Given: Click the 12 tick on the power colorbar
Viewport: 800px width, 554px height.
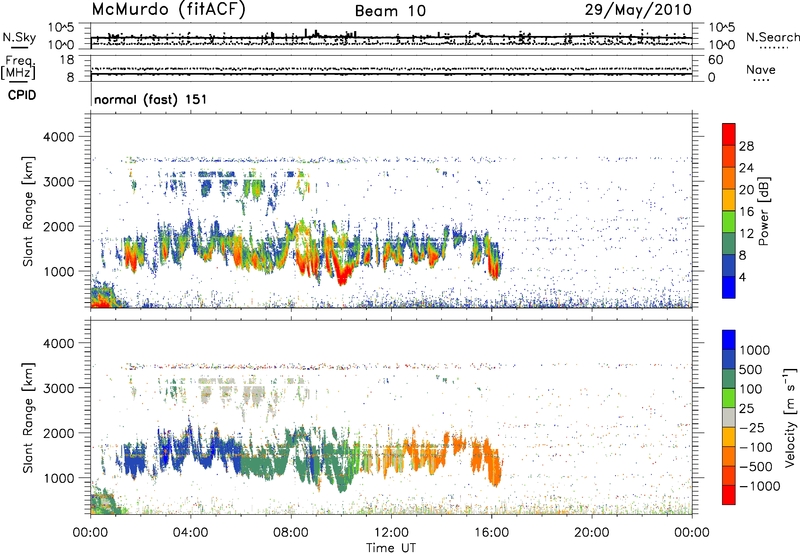Looking at the screenshot, I should point(746,234).
